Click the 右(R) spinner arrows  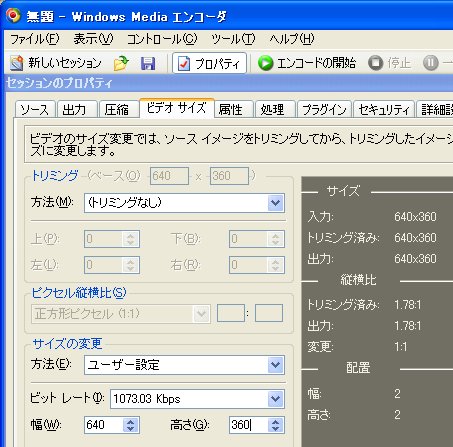click(275, 265)
